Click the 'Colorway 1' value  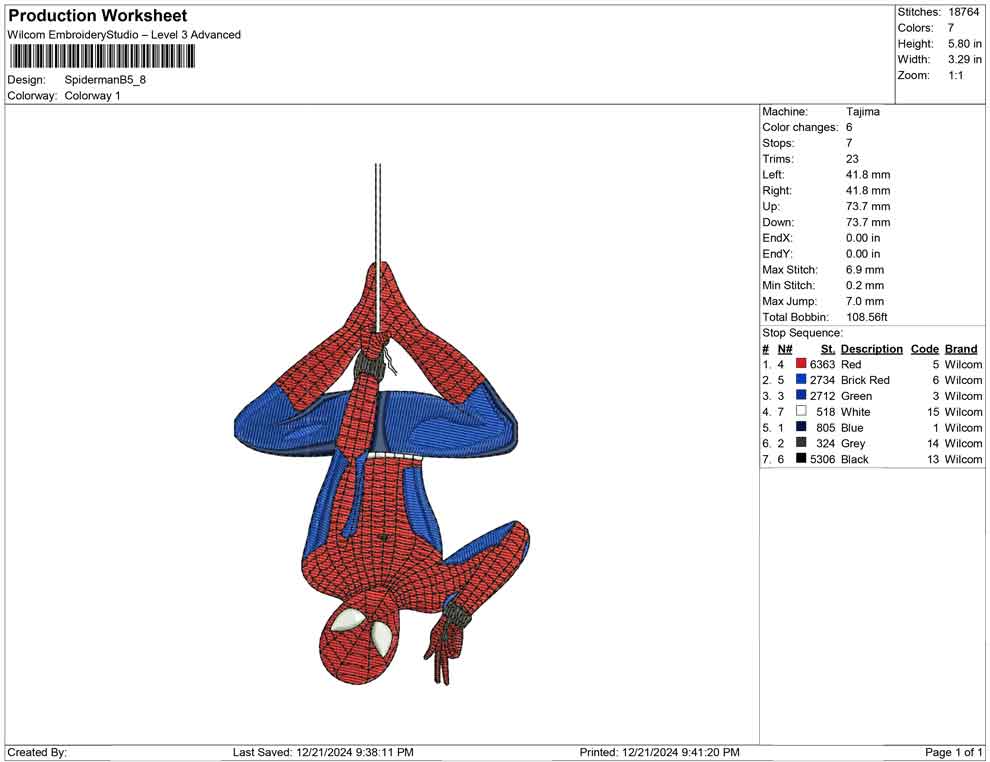(92, 96)
